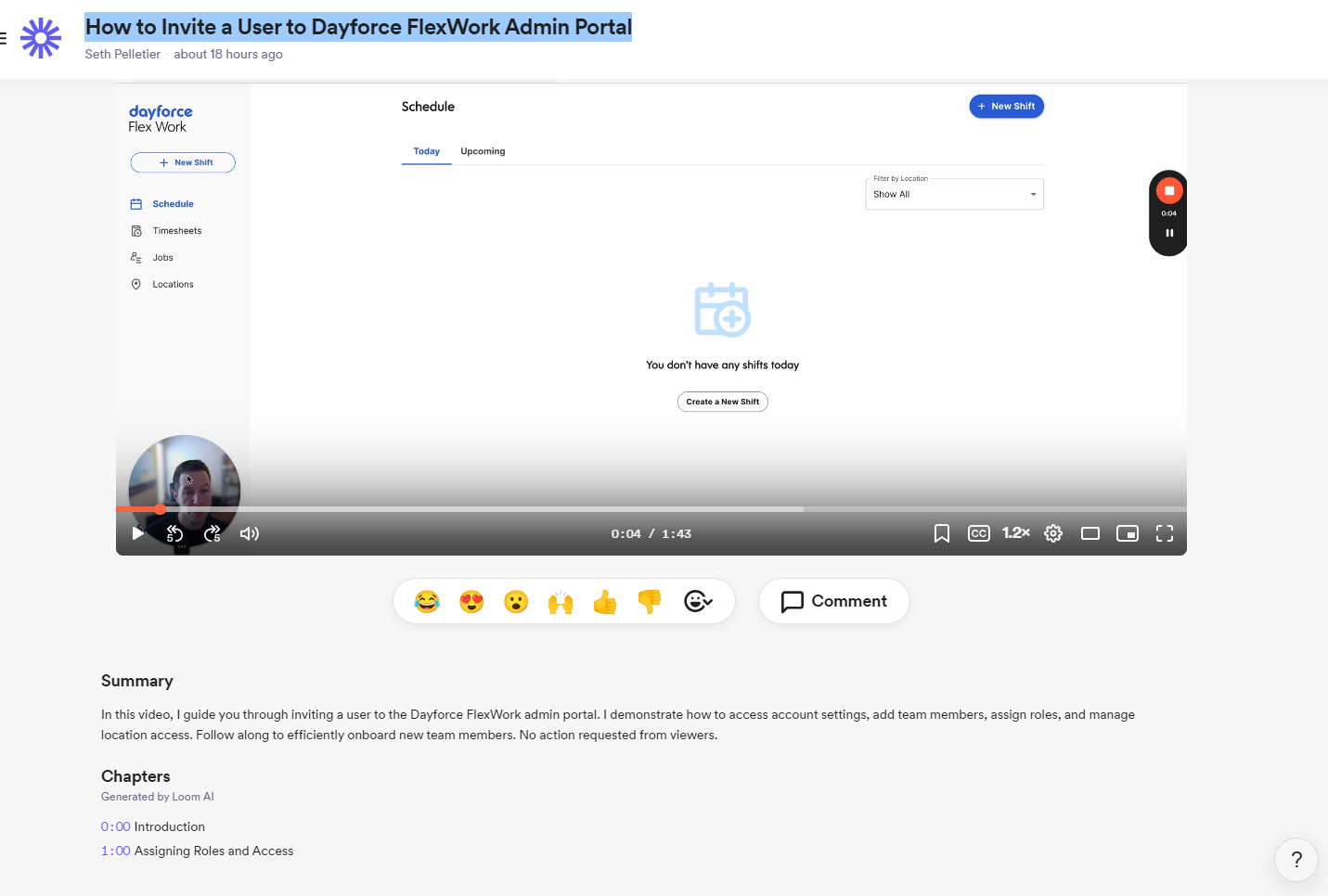Select Schedule in Dayforce sidebar

pos(162,204)
